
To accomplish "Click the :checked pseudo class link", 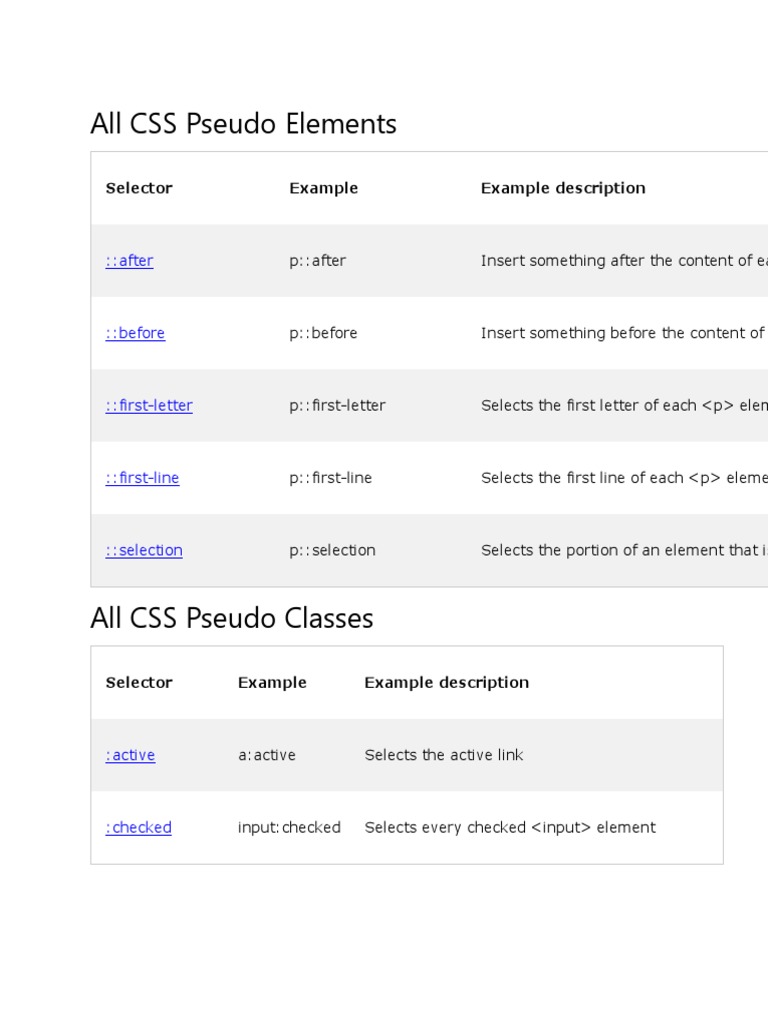I will tap(138, 827).
